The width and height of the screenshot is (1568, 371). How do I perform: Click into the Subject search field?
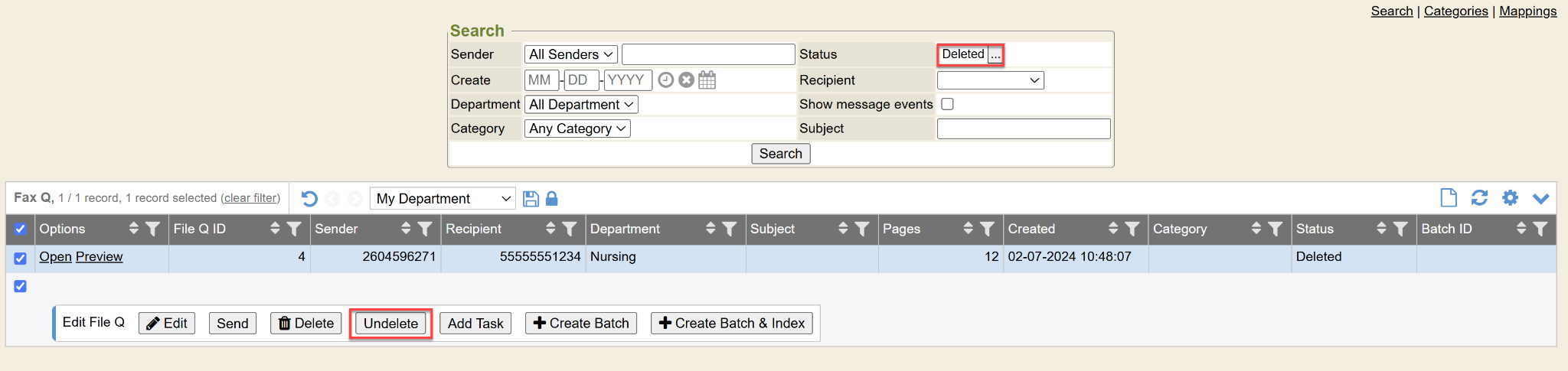pos(1023,129)
